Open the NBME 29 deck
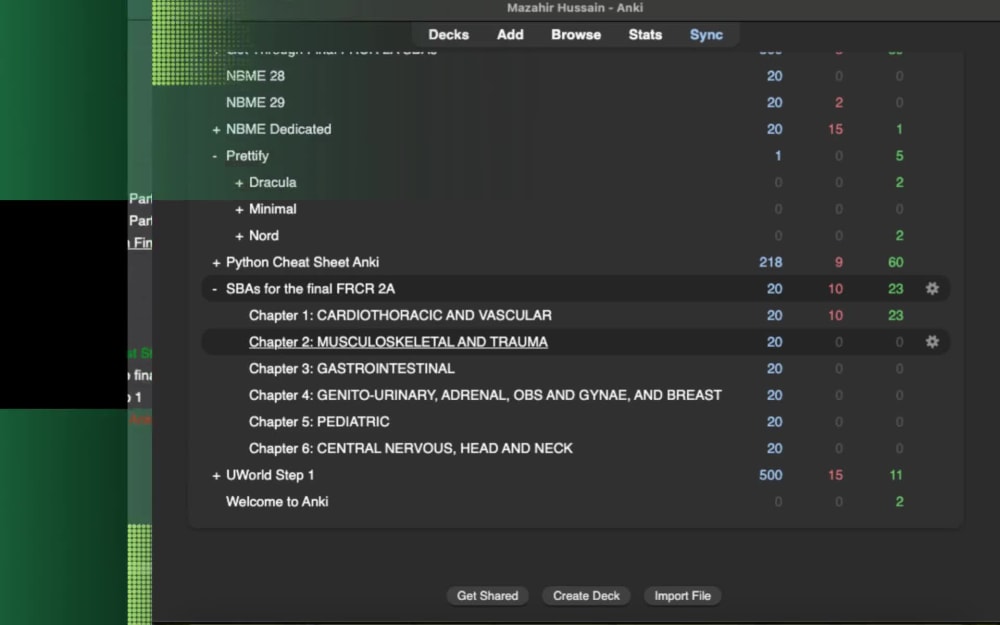Viewport: 1000px width, 625px height. click(x=255, y=103)
